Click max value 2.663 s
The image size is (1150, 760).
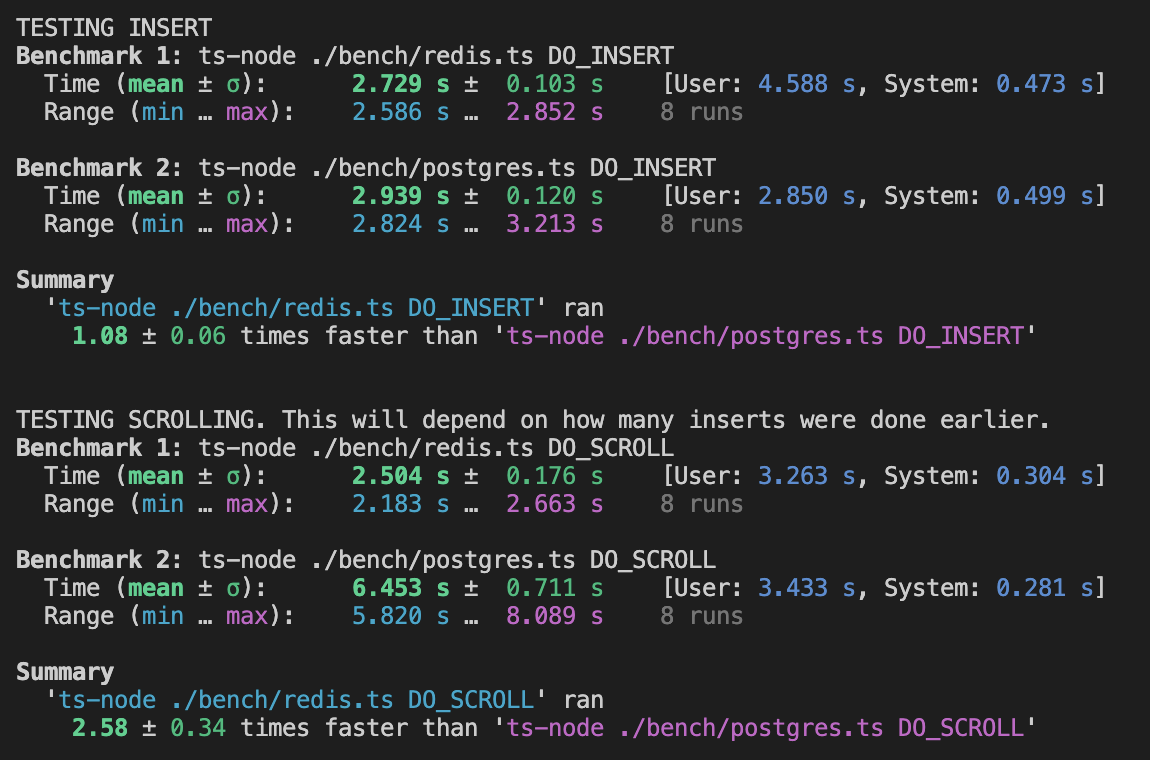click(554, 504)
